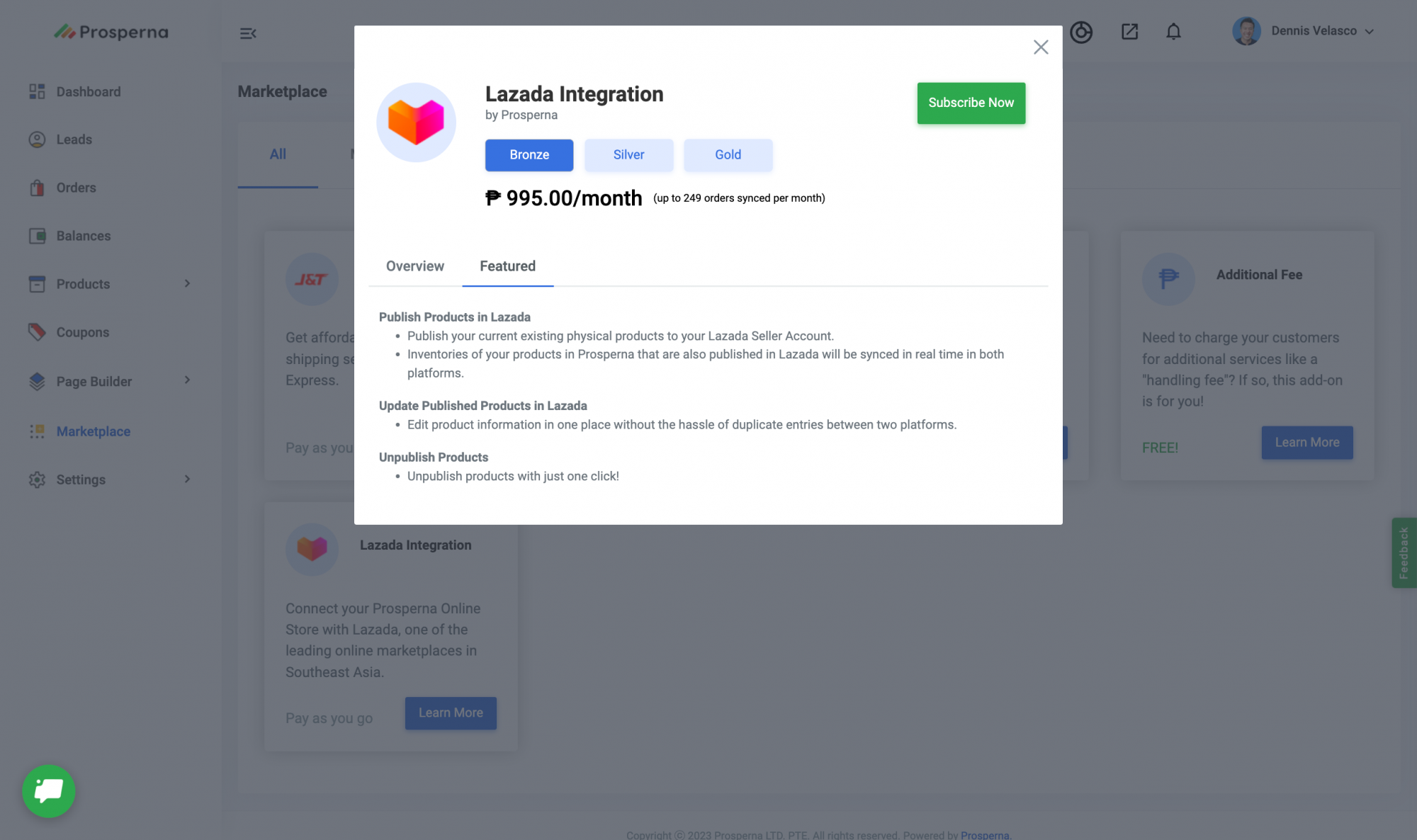Click the Dashboard sidebar icon

coord(37,91)
